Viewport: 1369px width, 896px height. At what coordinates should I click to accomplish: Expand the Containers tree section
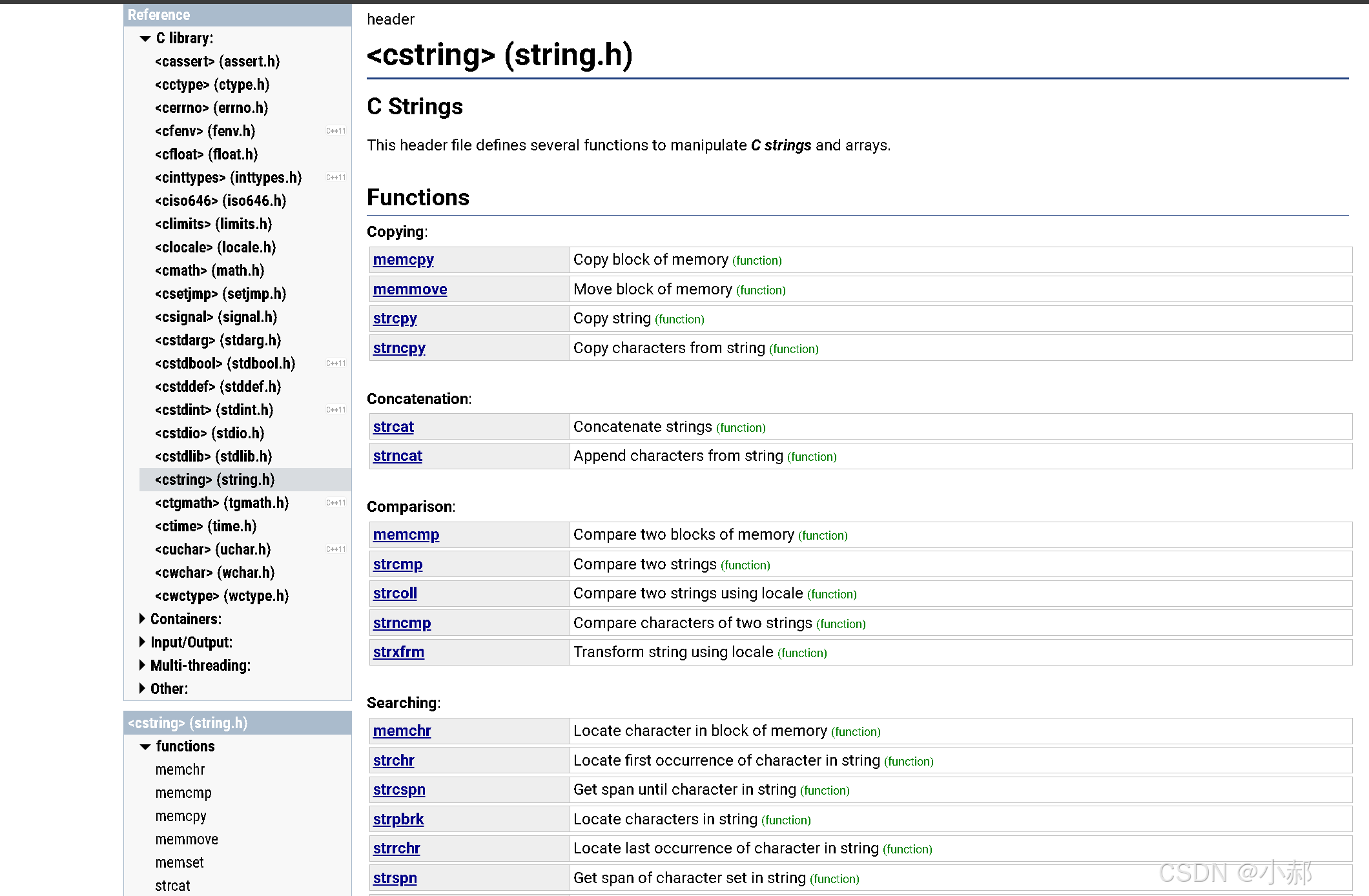coord(143,619)
